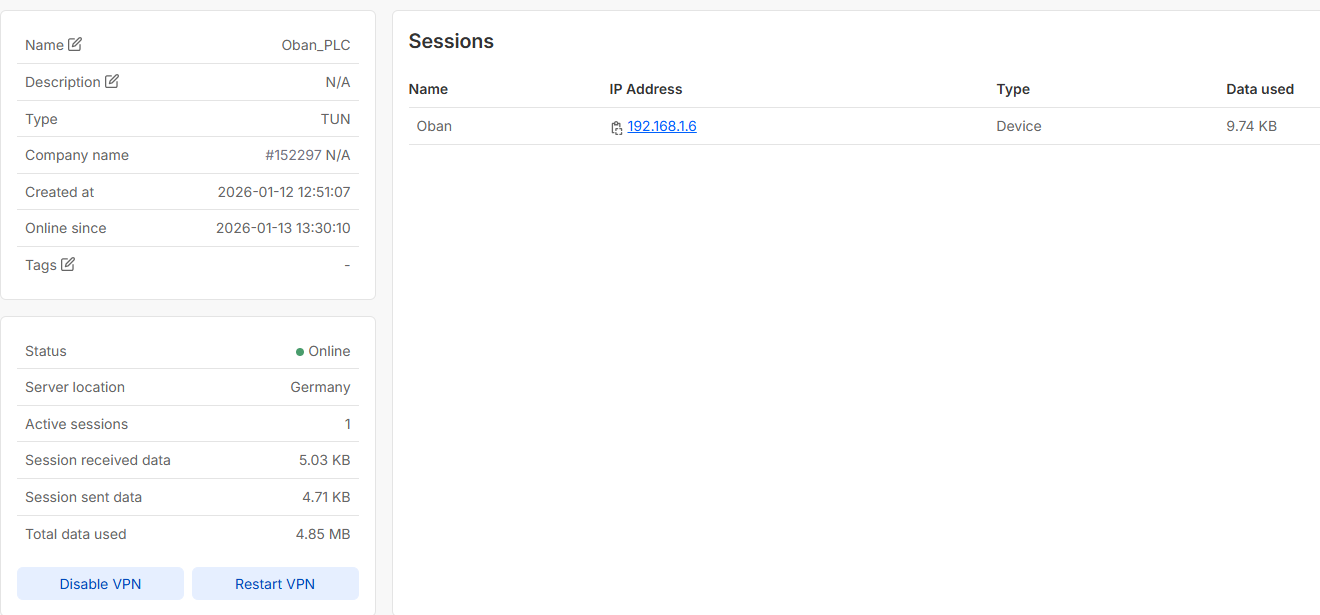Sort sessions by the Name column header
Image resolution: width=1320 pixels, height=615 pixels.
(428, 89)
